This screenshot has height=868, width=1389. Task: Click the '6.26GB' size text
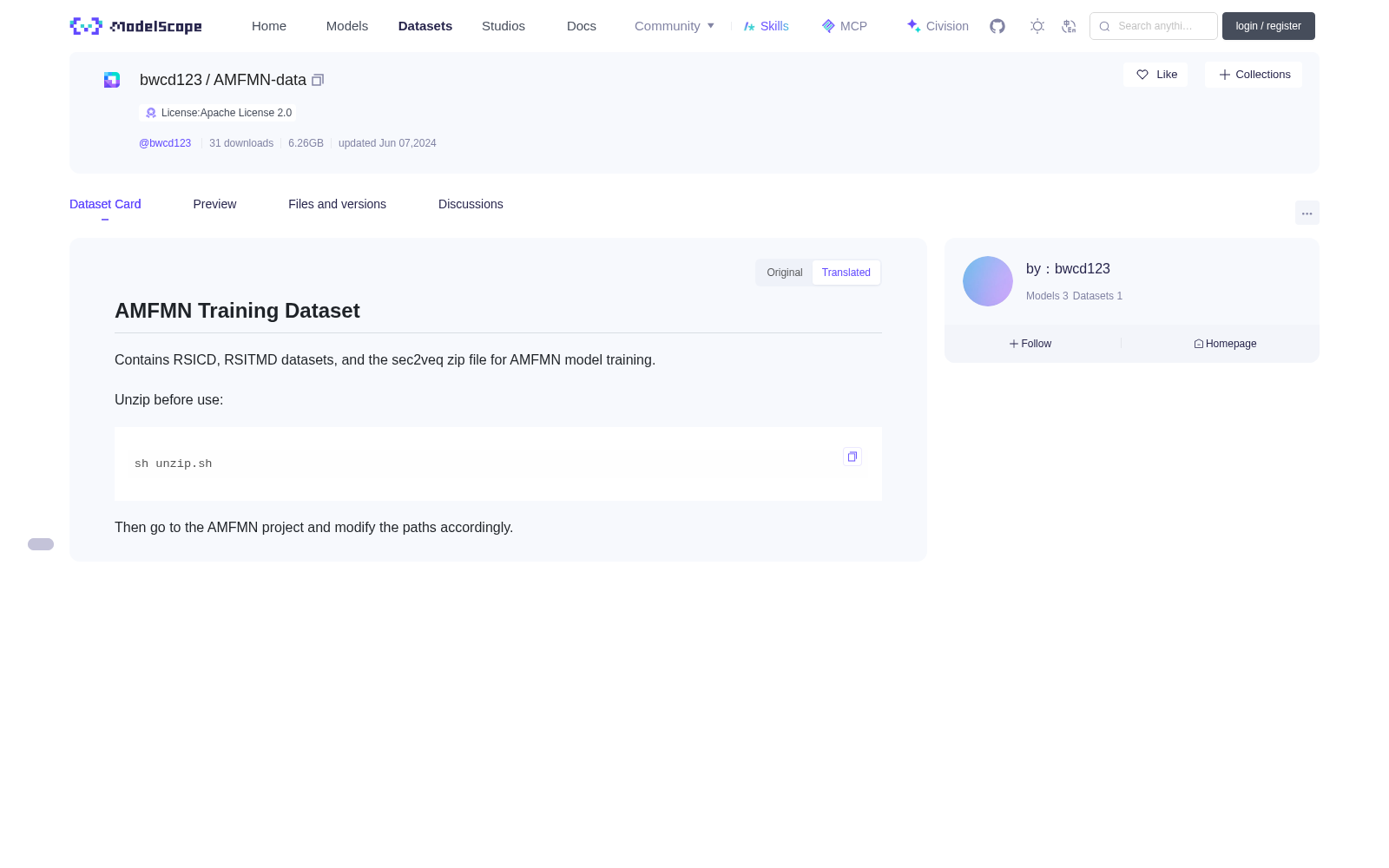(306, 143)
